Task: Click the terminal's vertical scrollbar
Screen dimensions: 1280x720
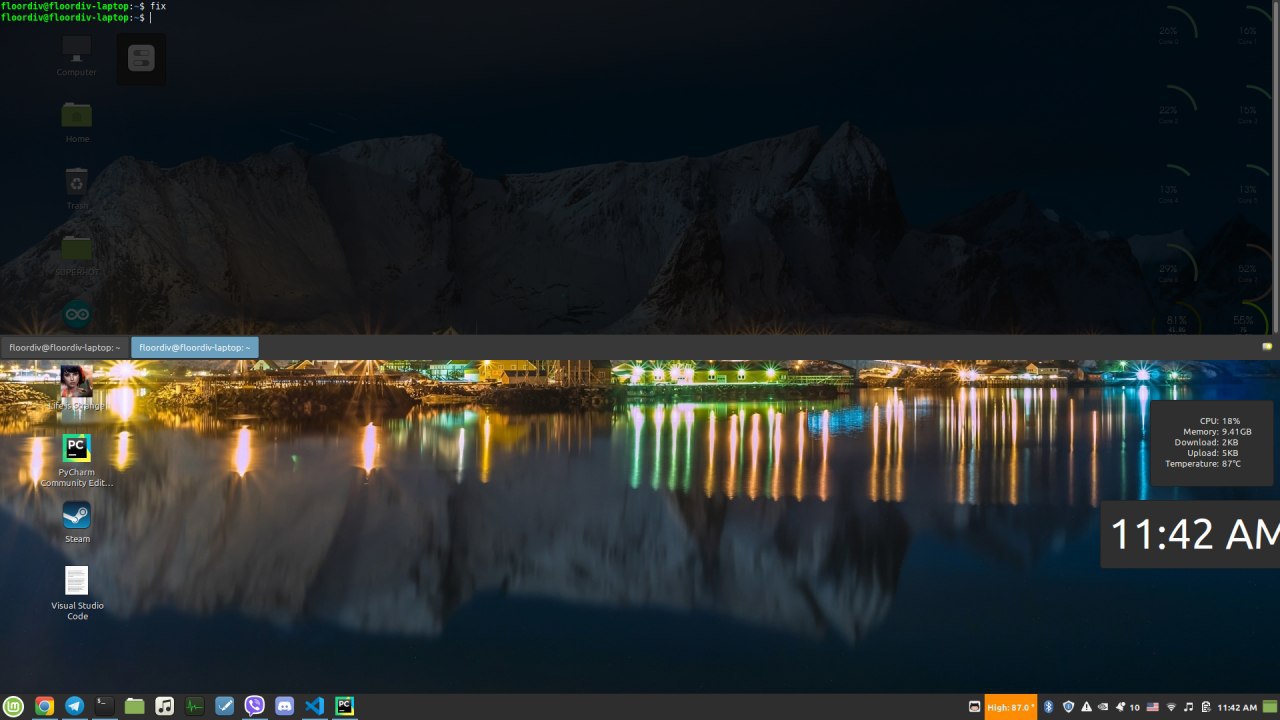Action: (x=1275, y=166)
